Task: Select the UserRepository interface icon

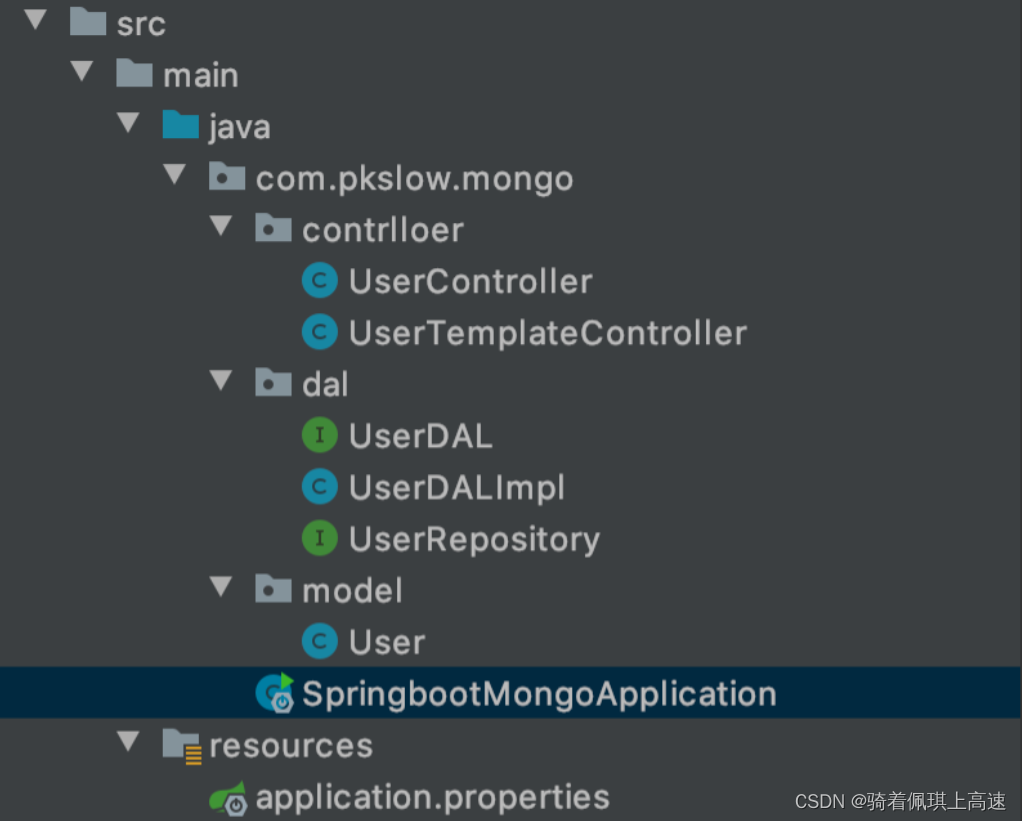Action: click(x=319, y=539)
